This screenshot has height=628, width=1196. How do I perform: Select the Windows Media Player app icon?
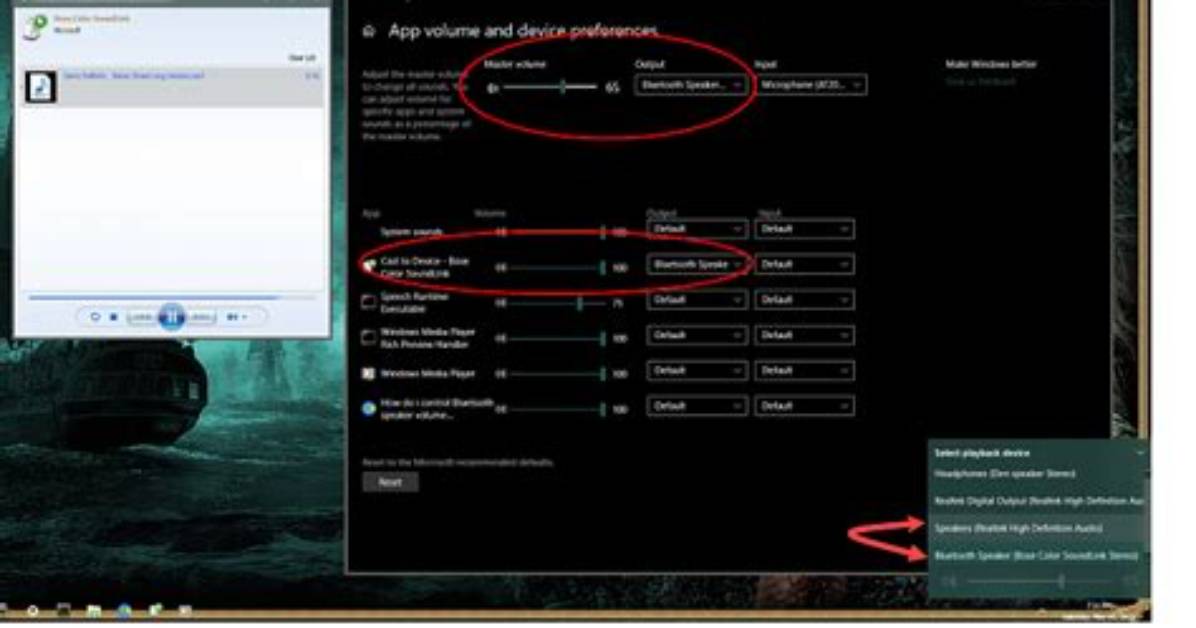point(368,373)
